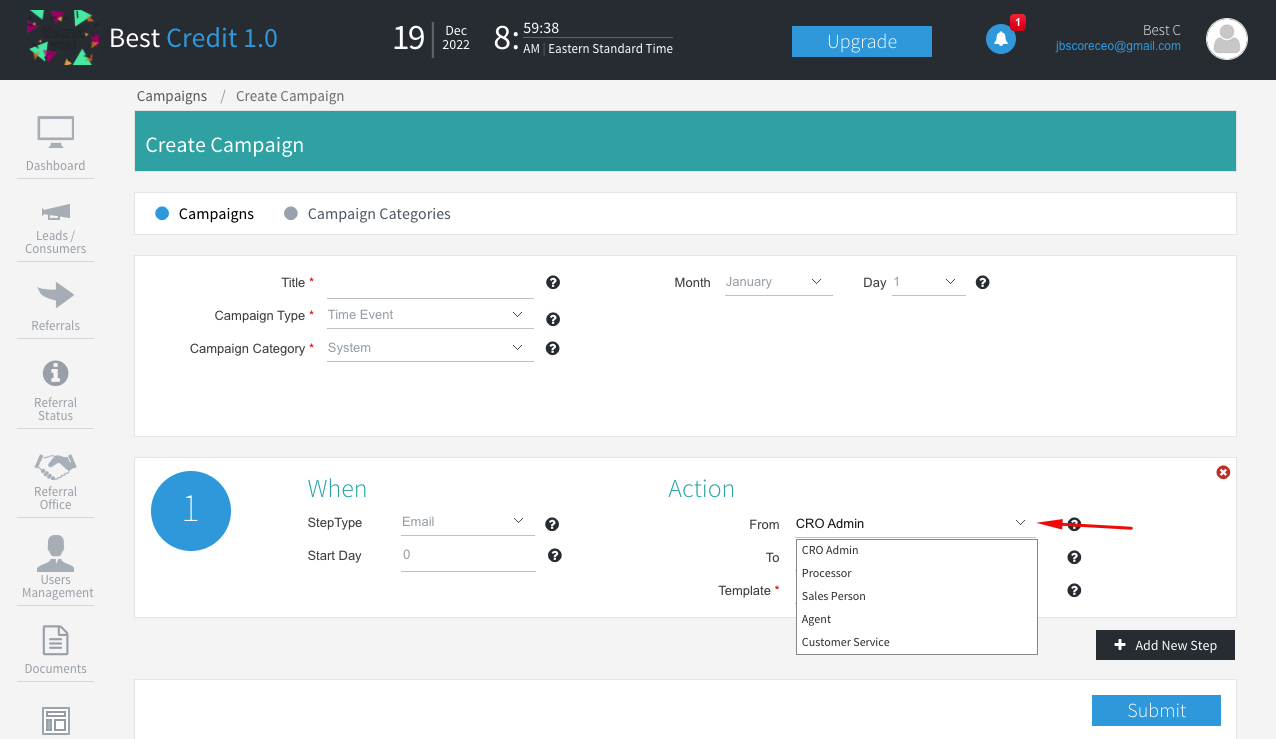Viewport: 1276px width, 739px height.
Task: Show help for Campaign Type
Action: [x=553, y=320]
